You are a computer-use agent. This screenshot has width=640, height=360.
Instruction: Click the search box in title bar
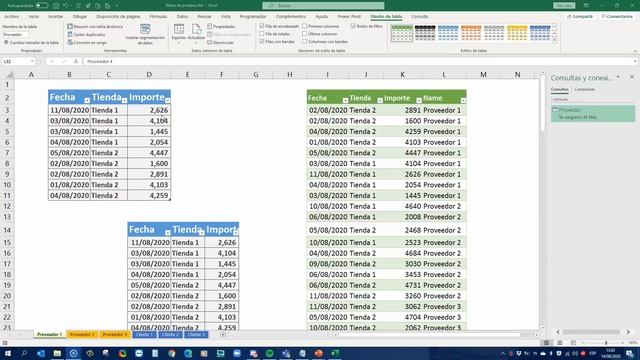pyautogui.click(x=323, y=6)
